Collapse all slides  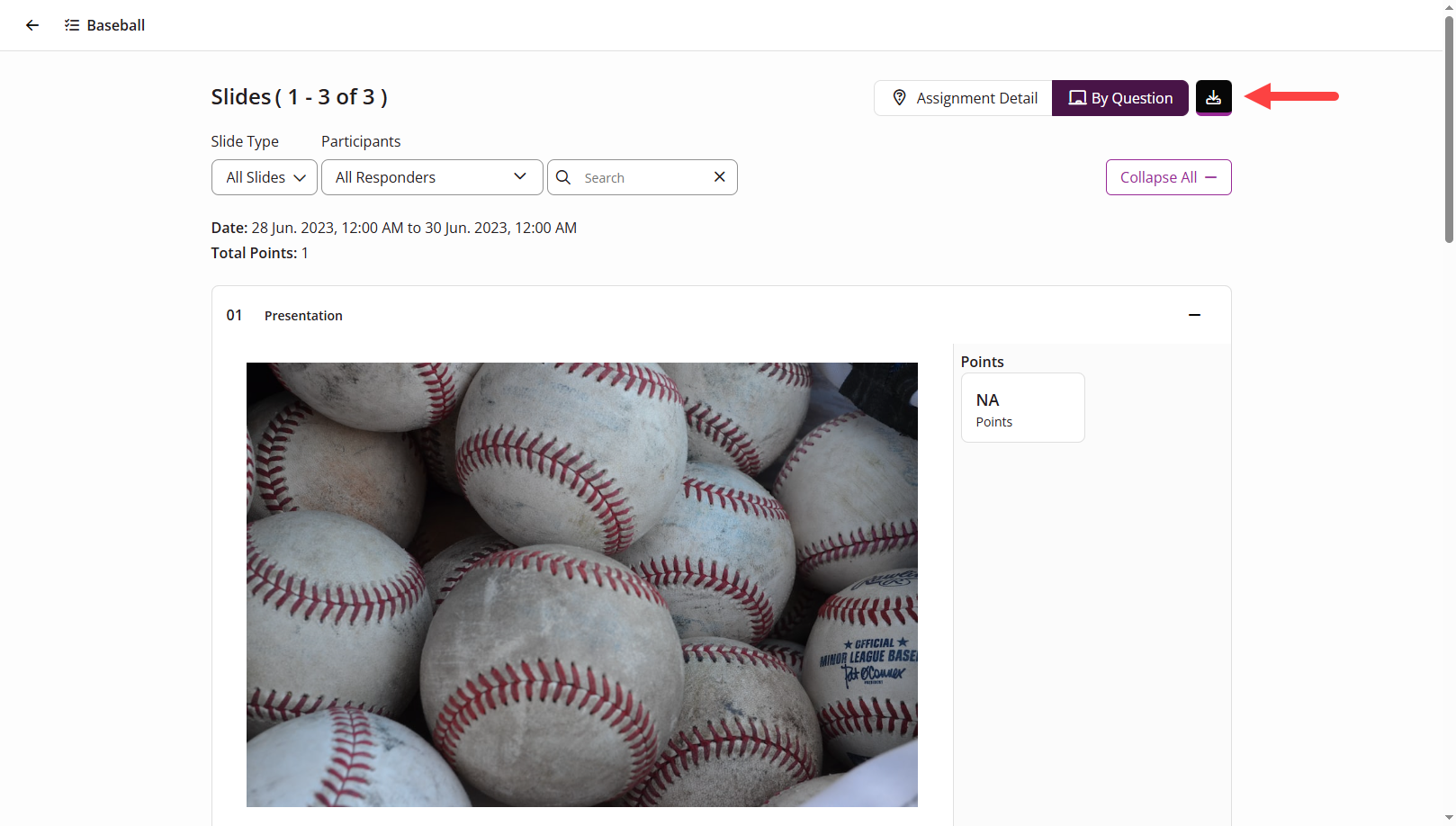click(1168, 177)
